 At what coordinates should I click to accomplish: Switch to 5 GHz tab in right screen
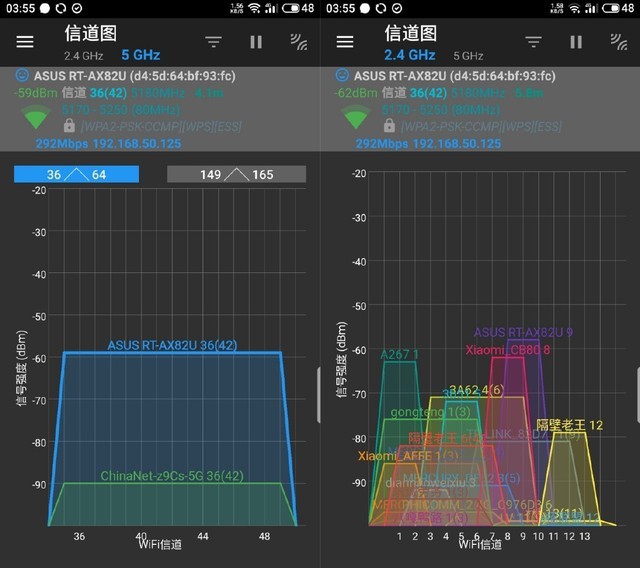[468, 56]
